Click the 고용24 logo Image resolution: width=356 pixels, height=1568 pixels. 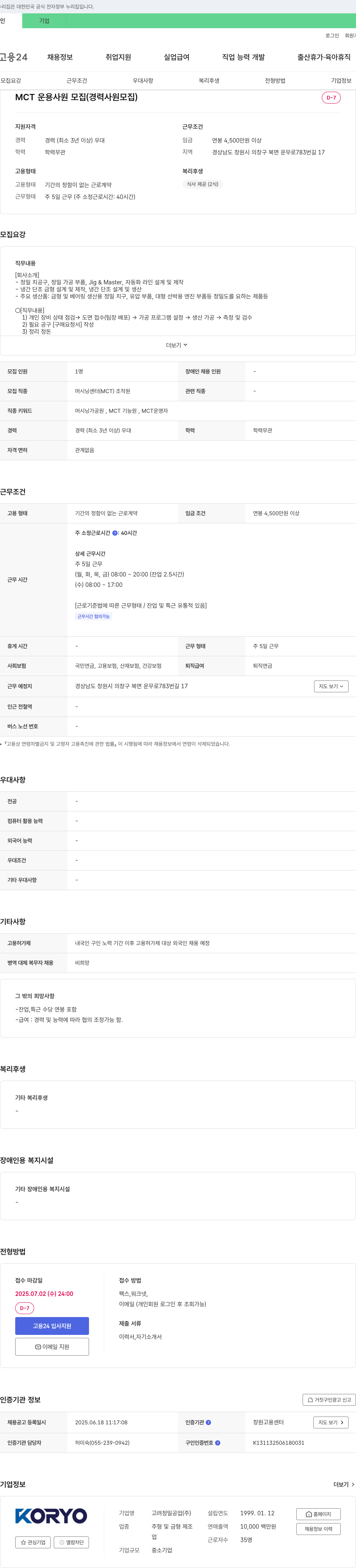pyautogui.click(x=13, y=57)
